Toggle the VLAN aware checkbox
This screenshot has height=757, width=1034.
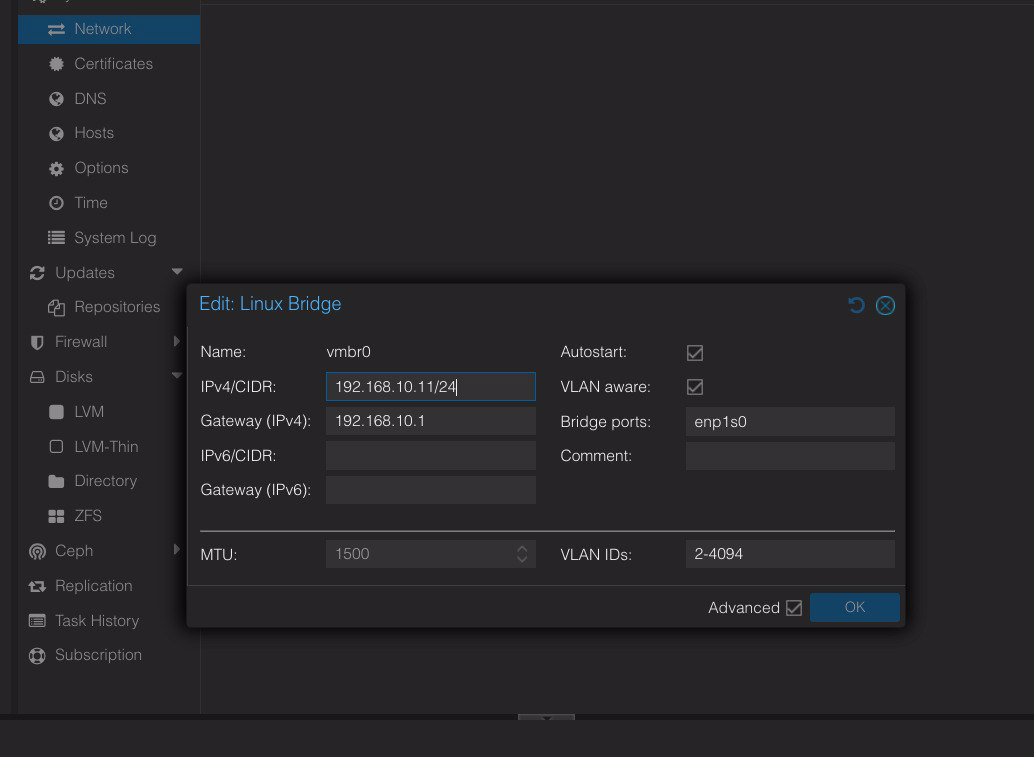[x=694, y=387]
